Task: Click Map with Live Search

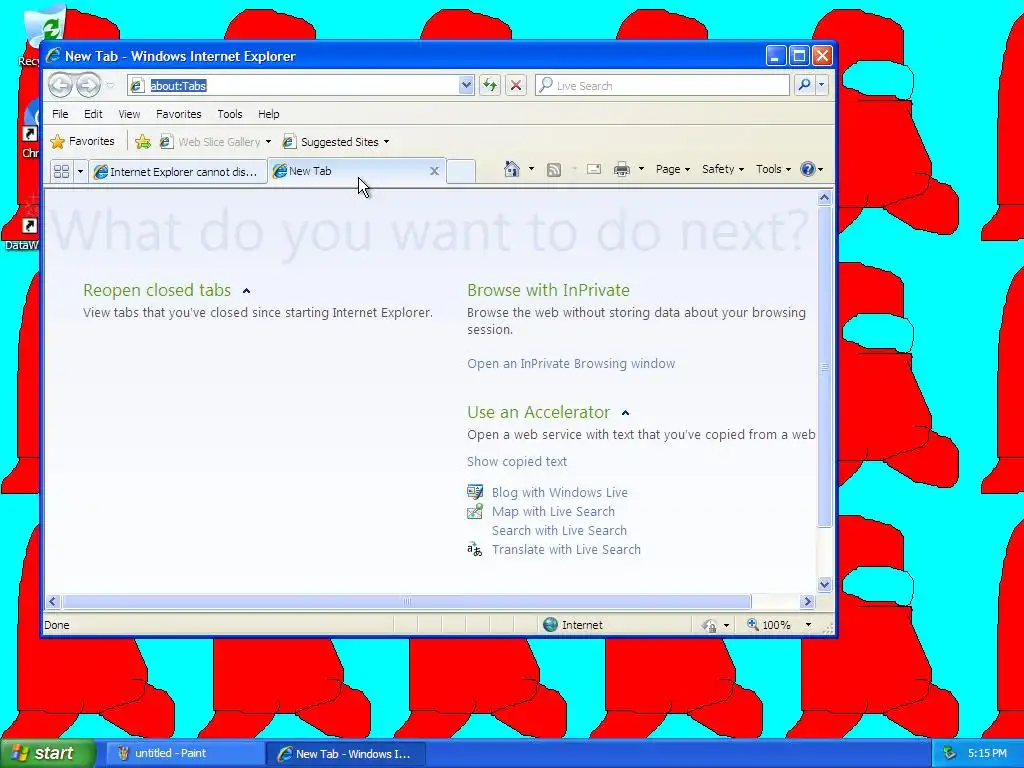Action: [x=553, y=511]
